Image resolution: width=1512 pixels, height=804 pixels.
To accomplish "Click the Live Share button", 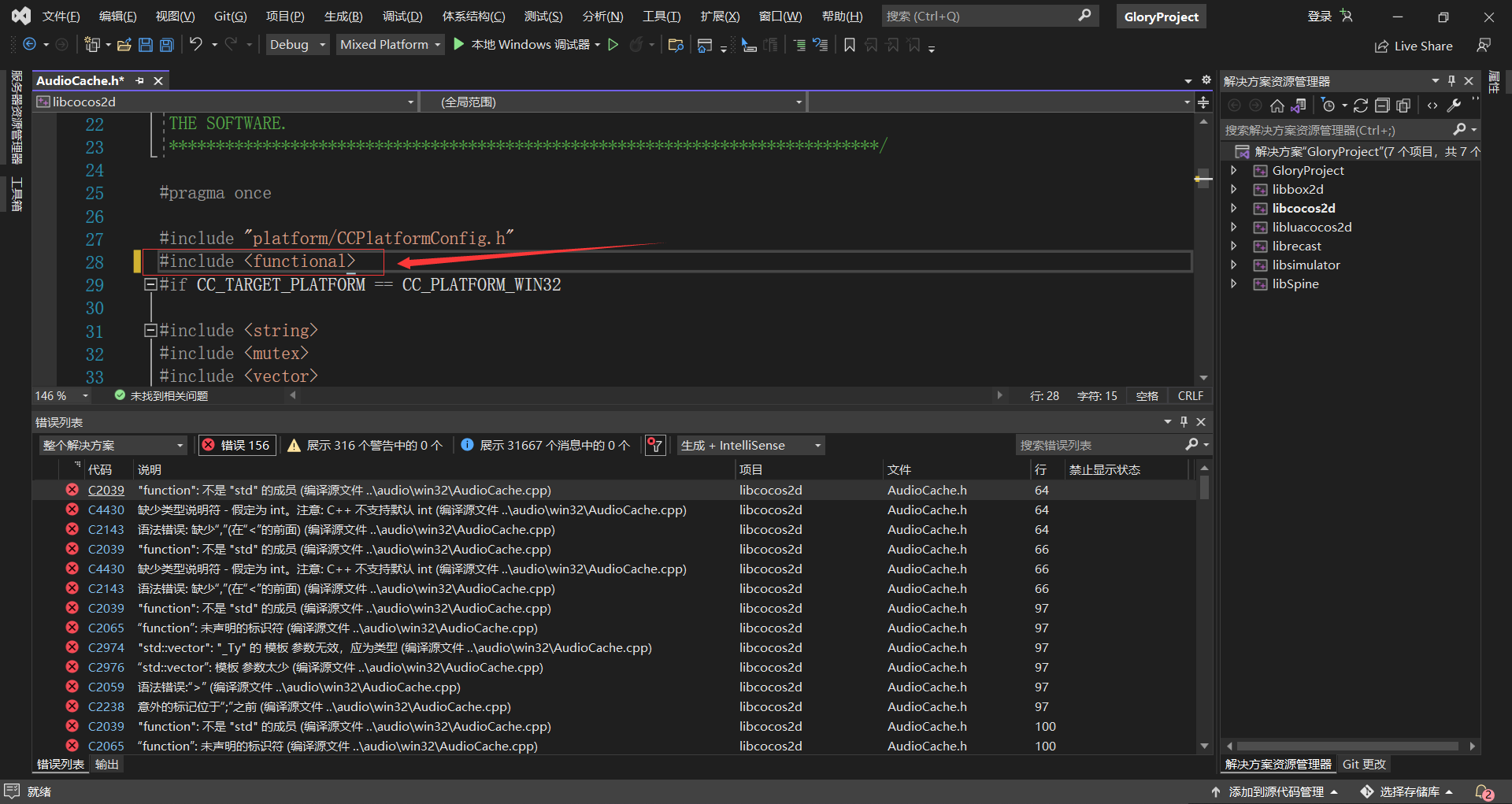I will 1414,46.
